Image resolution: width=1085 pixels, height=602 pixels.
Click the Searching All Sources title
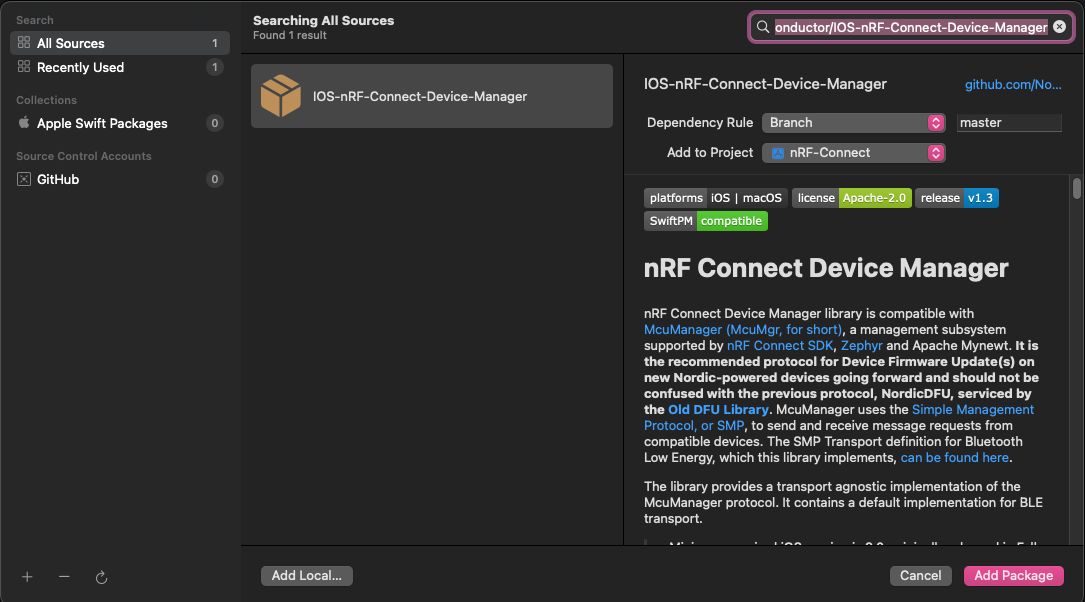tap(323, 21)
